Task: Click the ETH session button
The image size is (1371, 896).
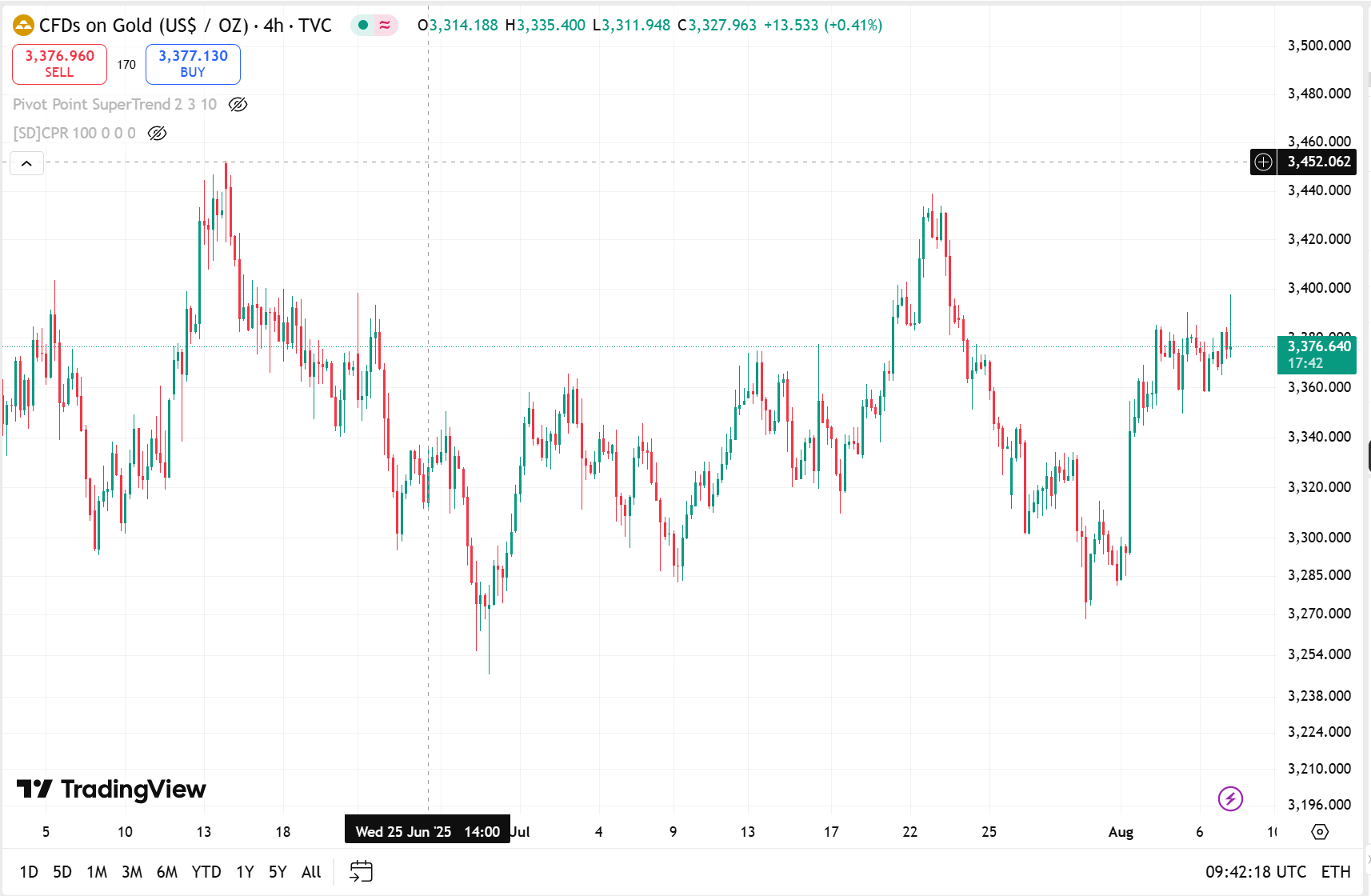Action: (1336, 872)
